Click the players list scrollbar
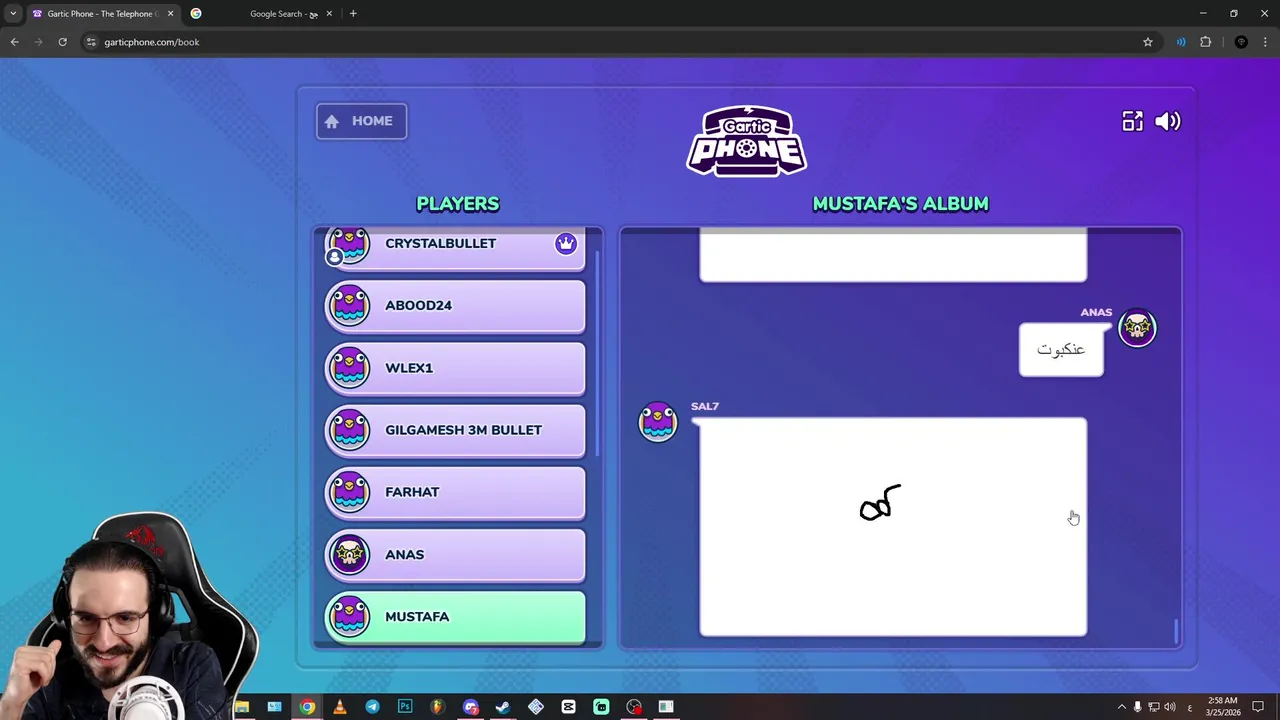 598,352
